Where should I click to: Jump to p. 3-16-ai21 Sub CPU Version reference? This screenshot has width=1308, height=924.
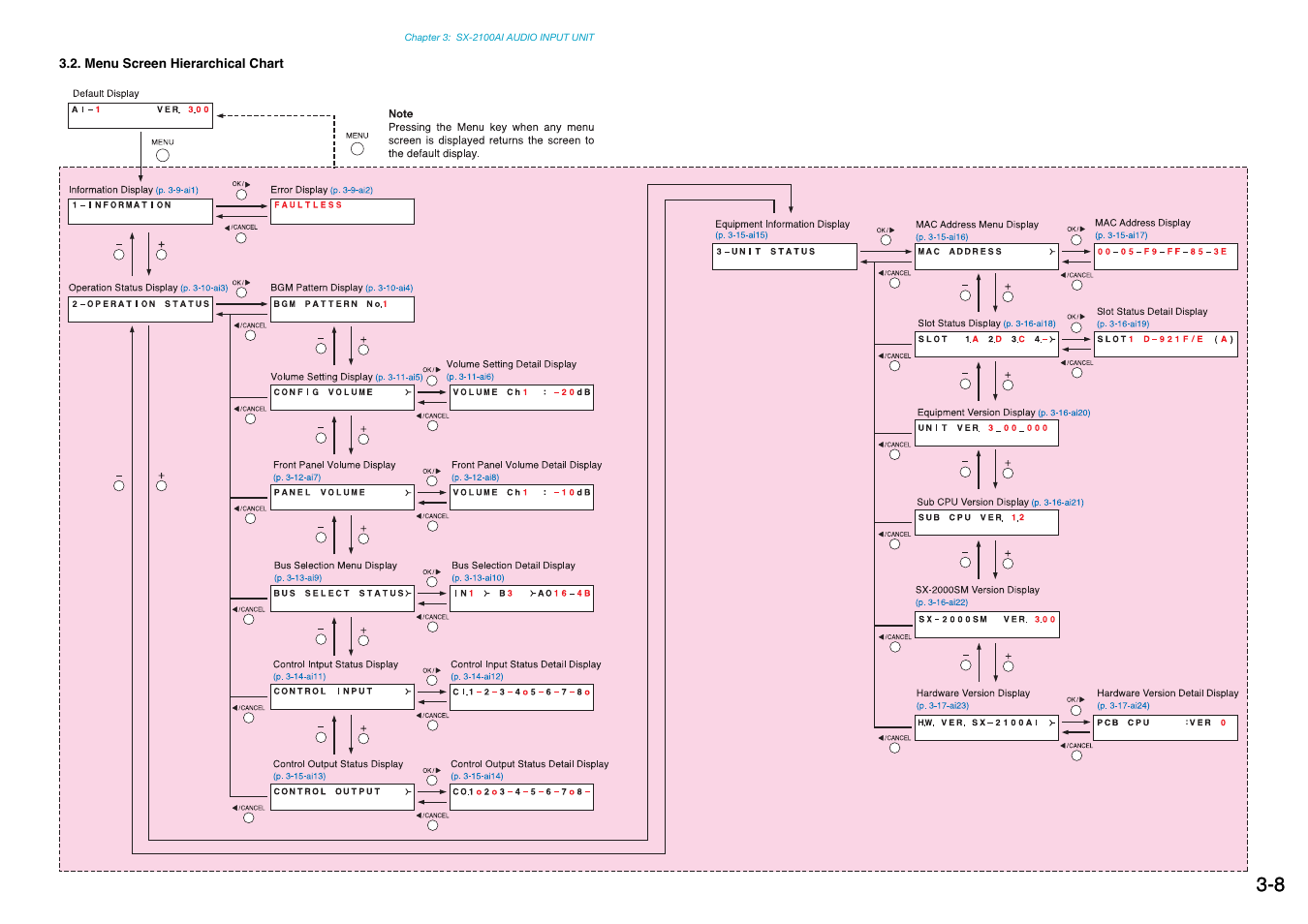pos(1058,503)
